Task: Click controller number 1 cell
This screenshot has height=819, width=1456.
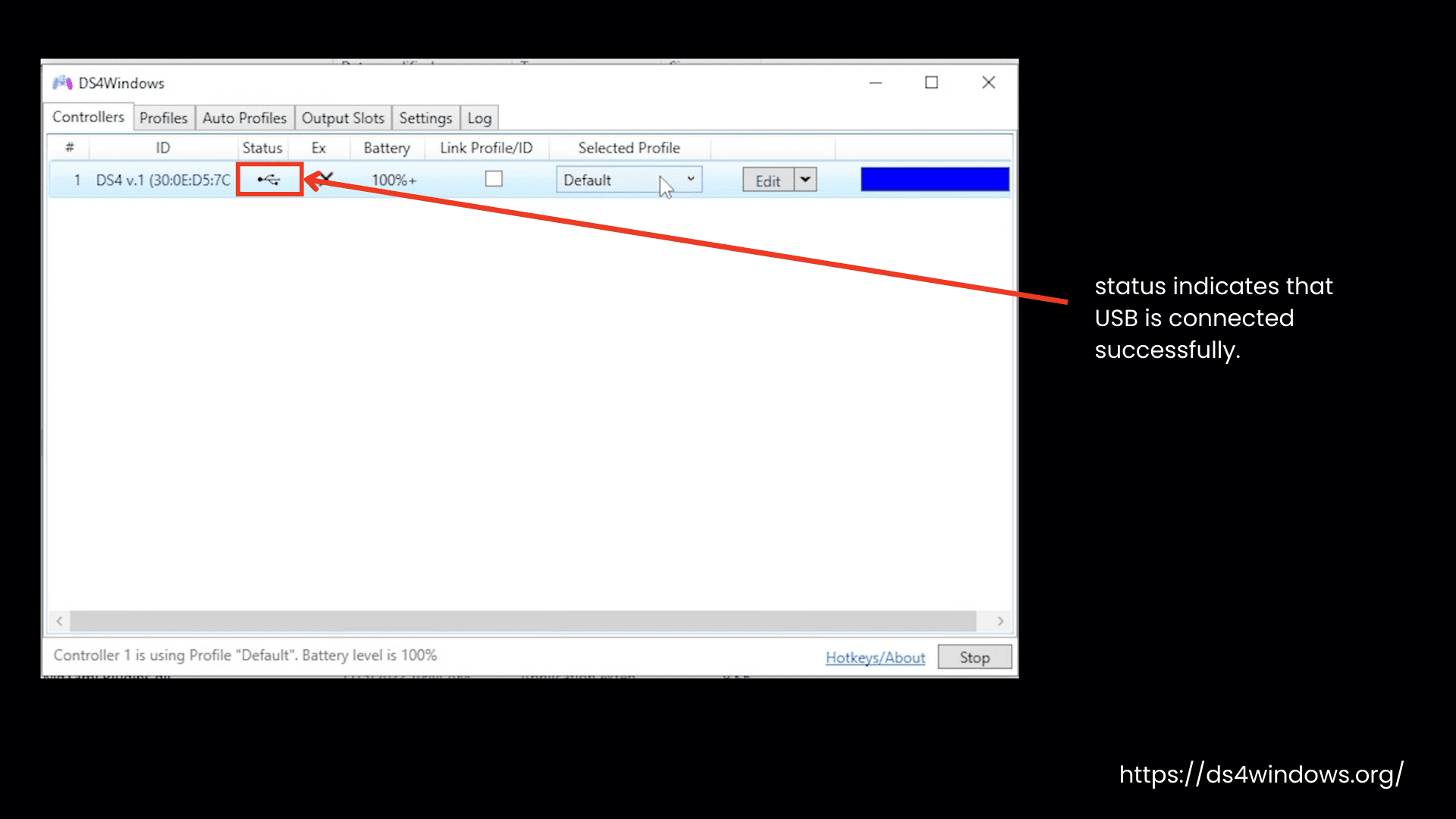Action: [x=77, y=180]
